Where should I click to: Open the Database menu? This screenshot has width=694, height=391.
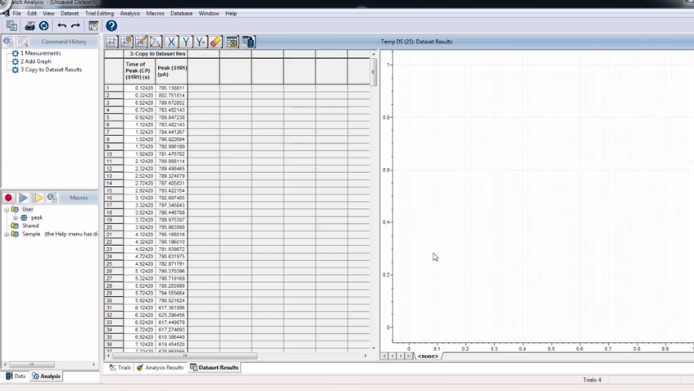click(181, 13)
